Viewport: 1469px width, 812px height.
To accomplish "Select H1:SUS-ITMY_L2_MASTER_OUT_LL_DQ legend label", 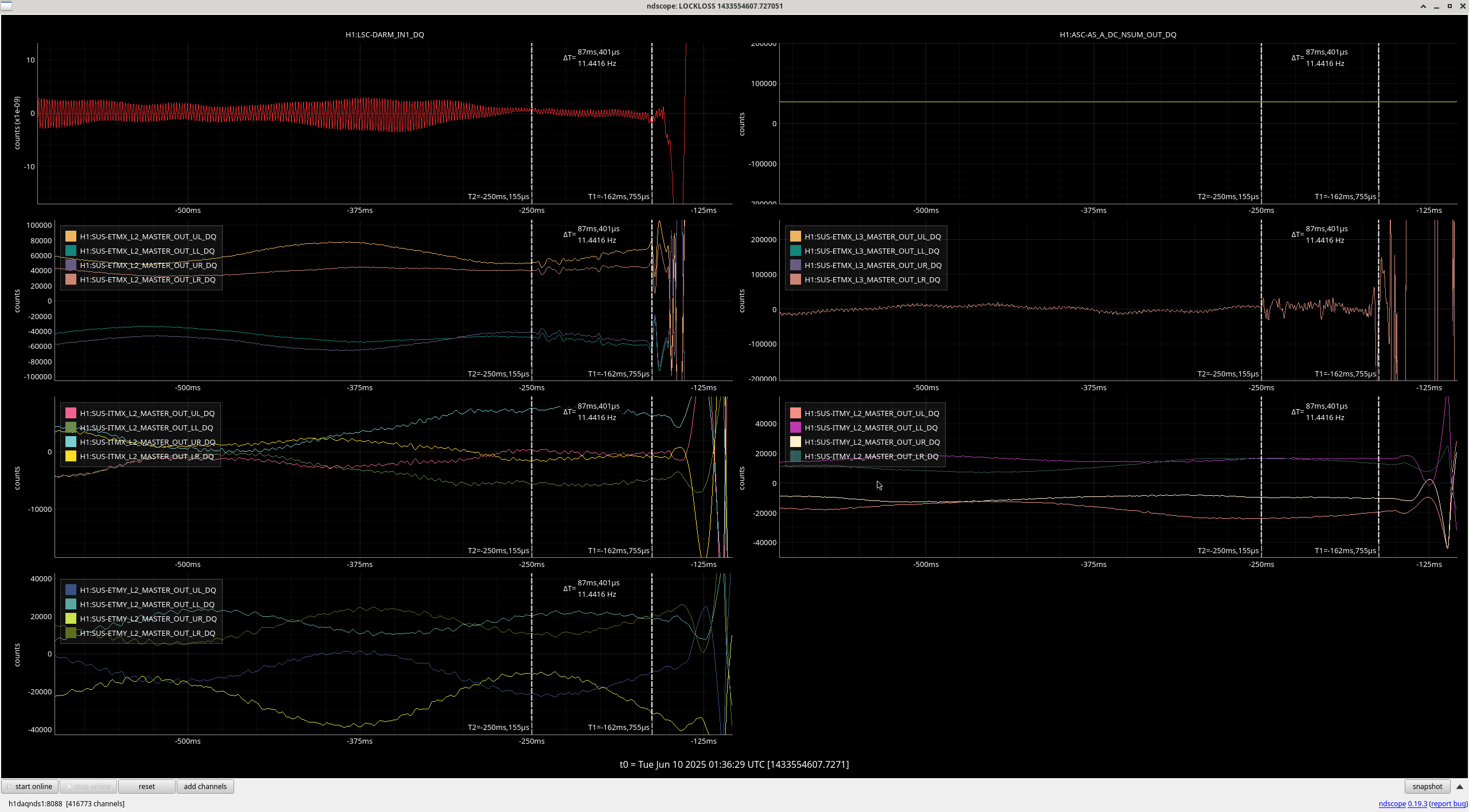I will point(871,428).
